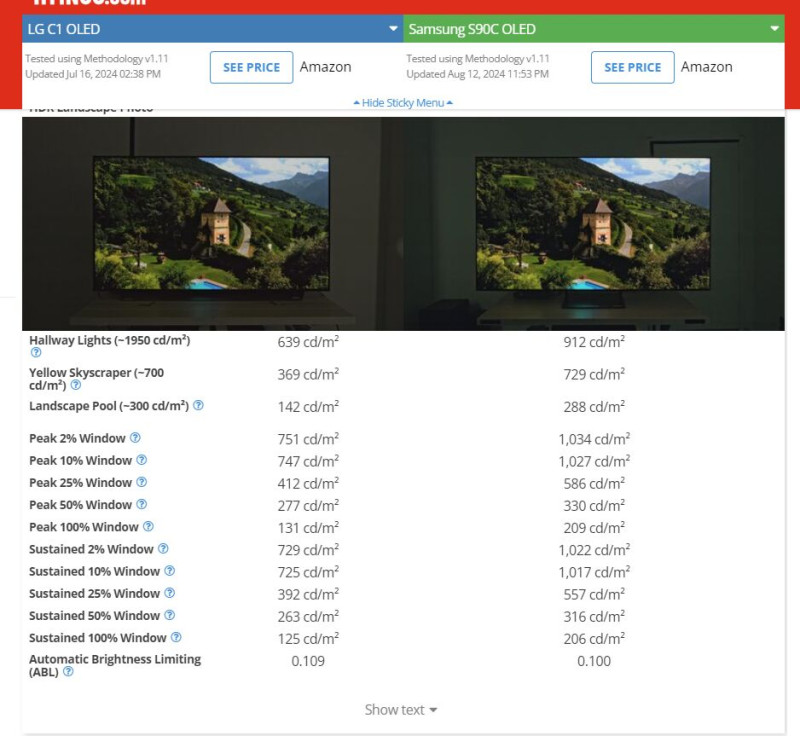Open Amazon link for LG C1

pyautogui.click(x=326, y=67)
